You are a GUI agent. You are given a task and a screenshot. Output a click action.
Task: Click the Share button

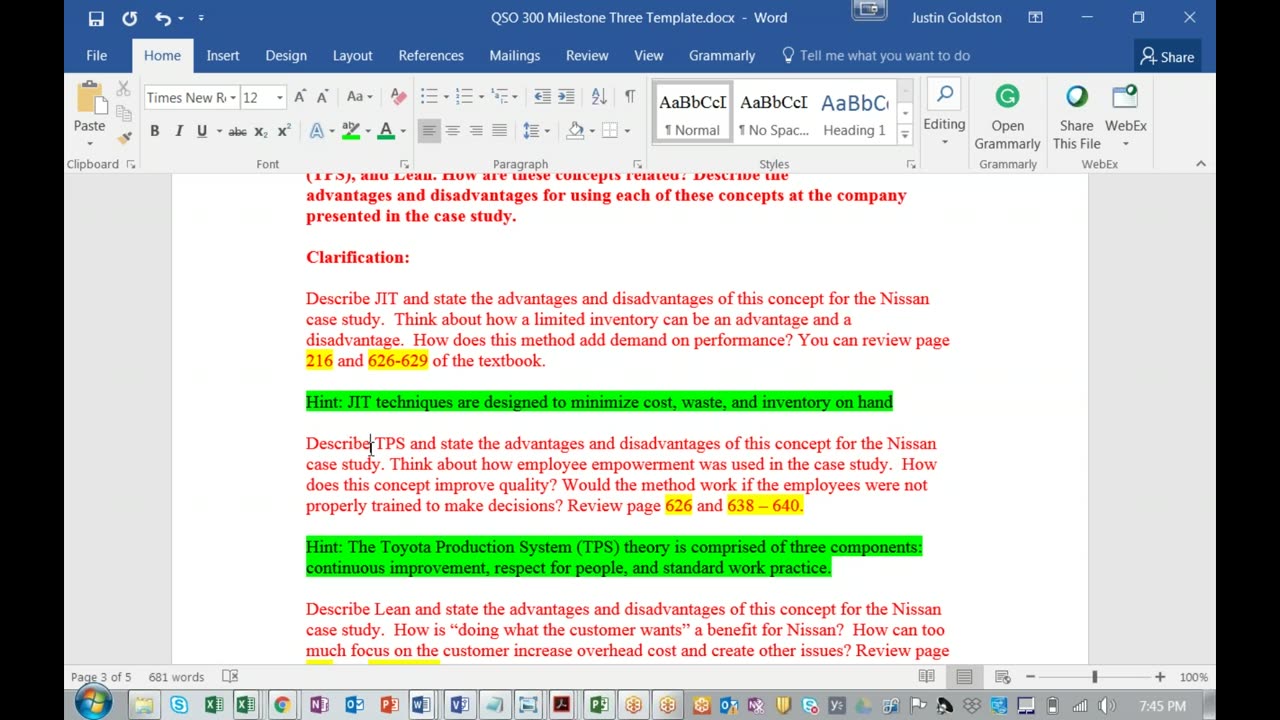click(1167, 56)
